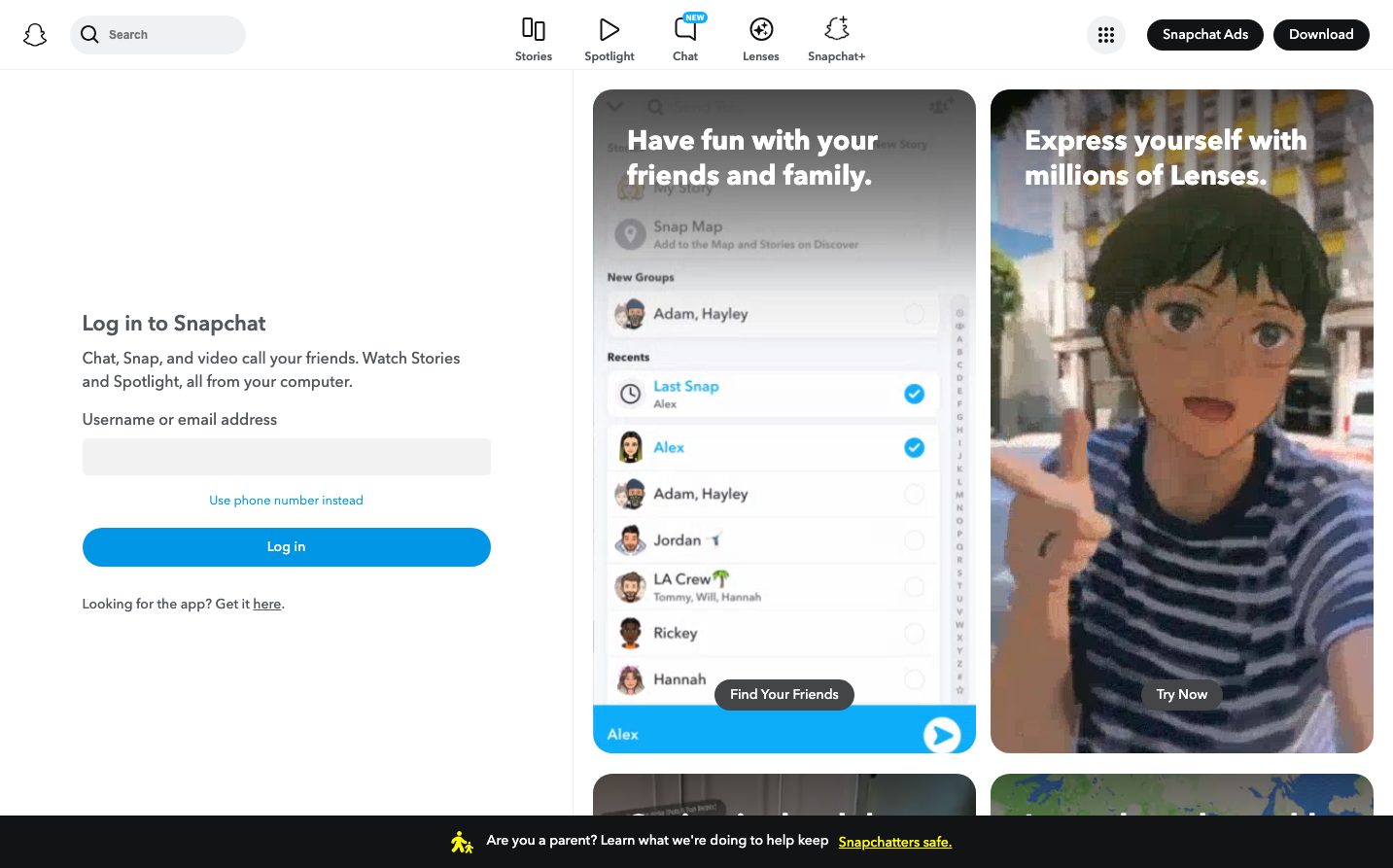The width and height of the screenshot is (1393, 868).
Task: Open the Snapchatters safe link
Action: point(894,842)
